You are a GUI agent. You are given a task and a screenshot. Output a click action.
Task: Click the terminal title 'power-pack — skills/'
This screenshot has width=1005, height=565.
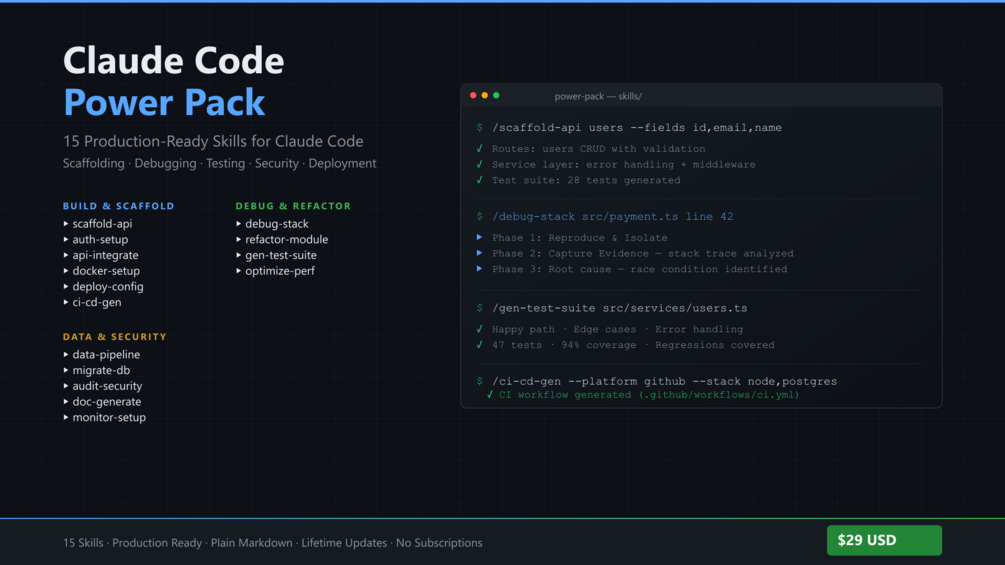598,96
